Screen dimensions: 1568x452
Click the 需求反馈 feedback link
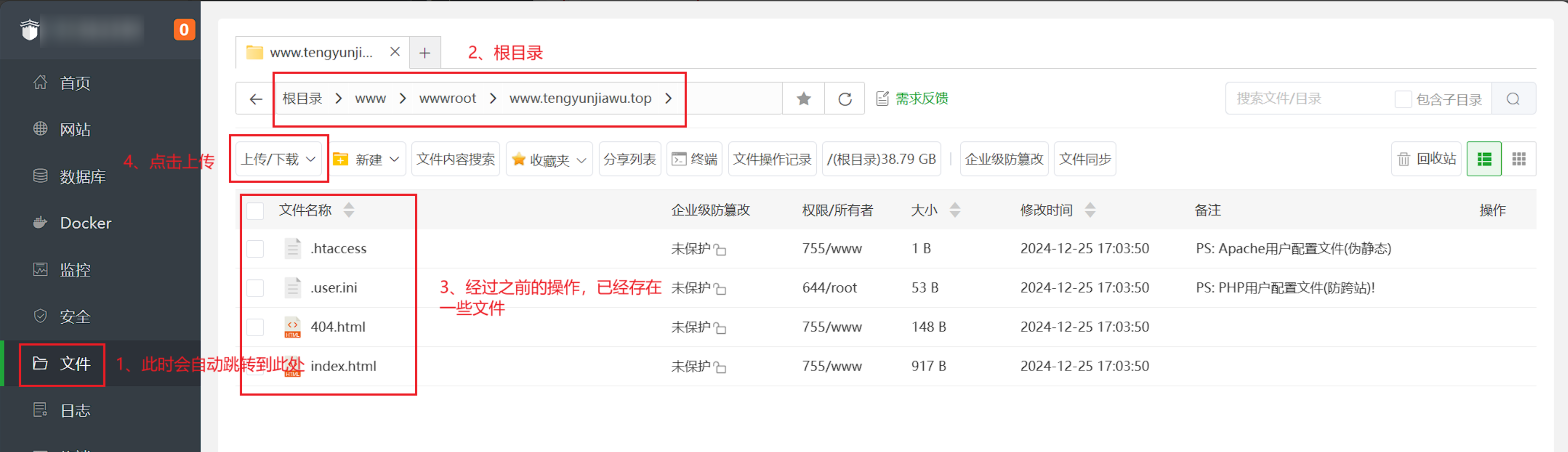pyautogui.click(x=912, y=98)
